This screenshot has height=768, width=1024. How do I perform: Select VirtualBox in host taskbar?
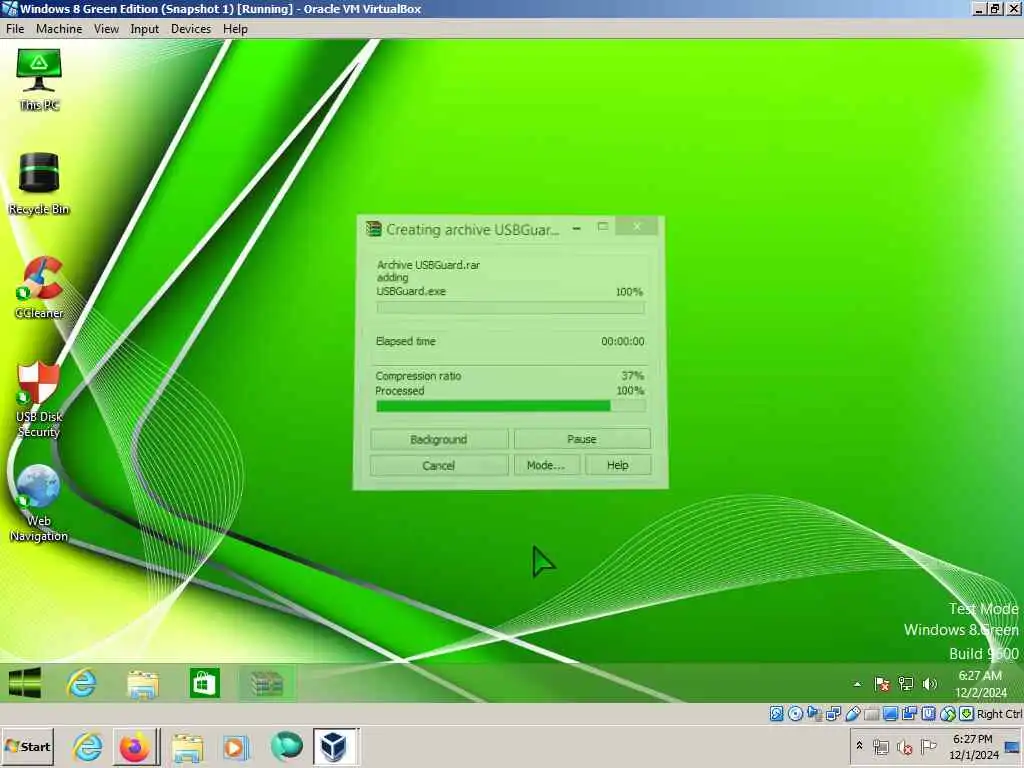point(334,746)
